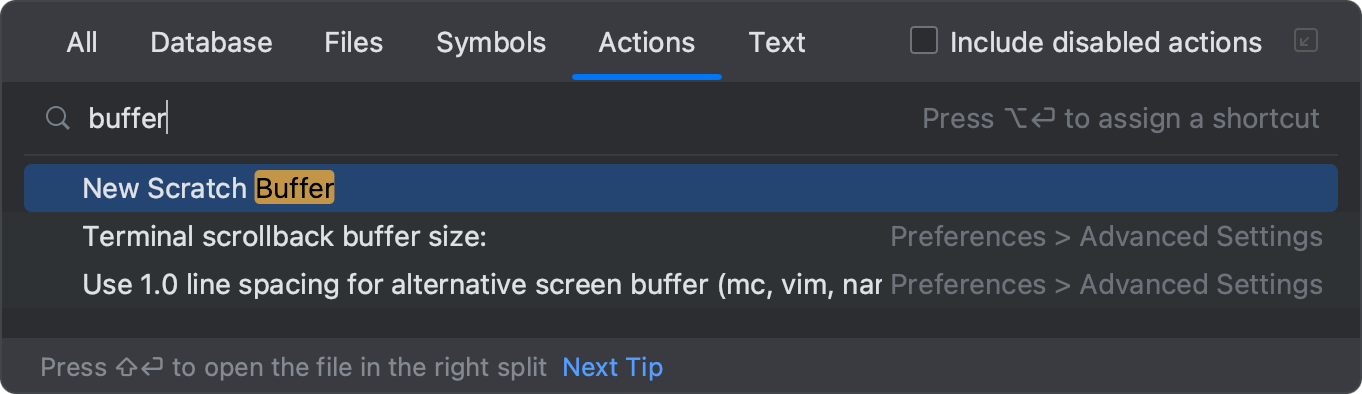Click the Next Tip link

(613, 367)
